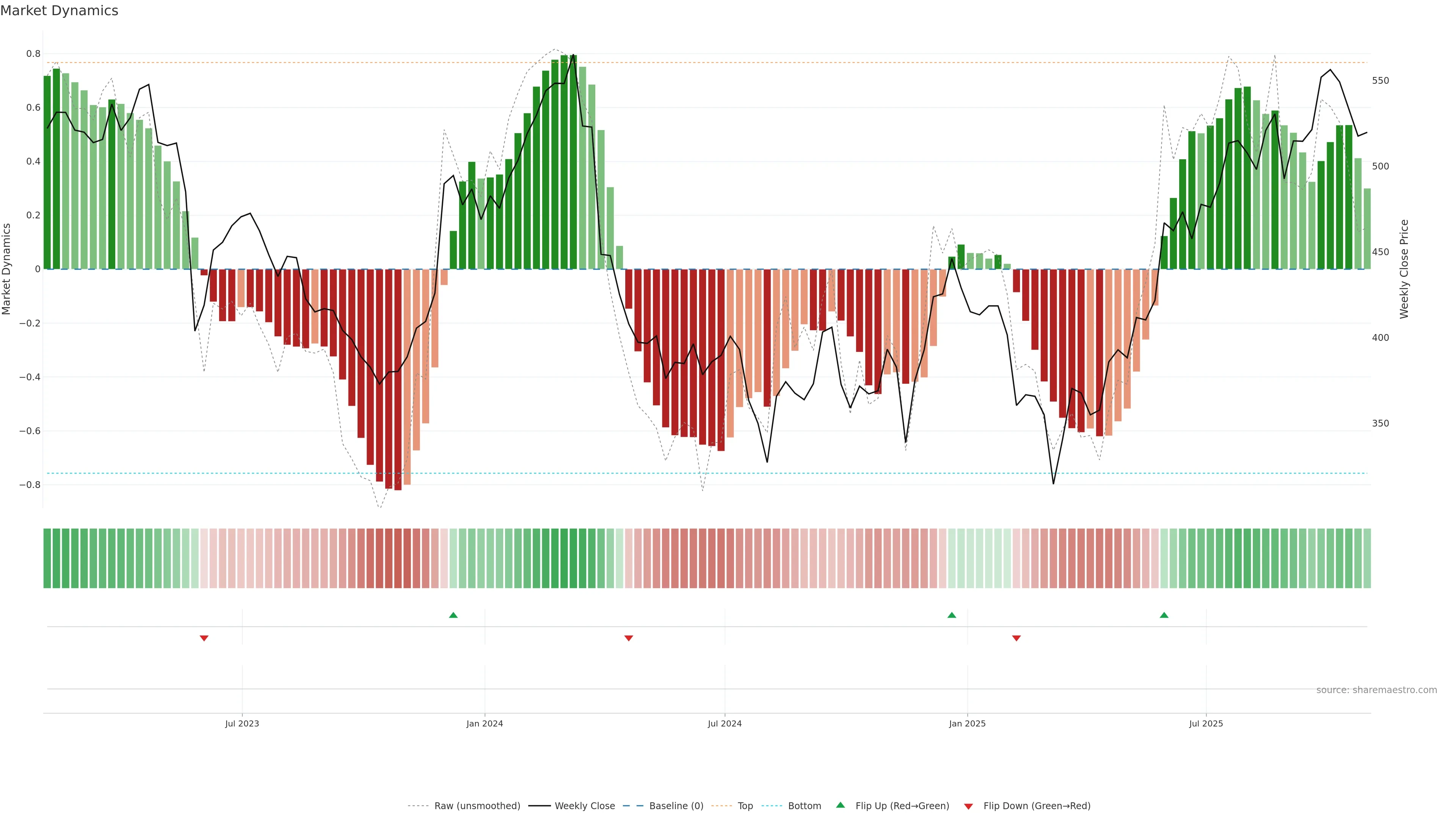Click the flip-down marker before Jul 2023
The height and width of the screenshot is (819, 1456).
pyautogui.click(x=204, y=638)
